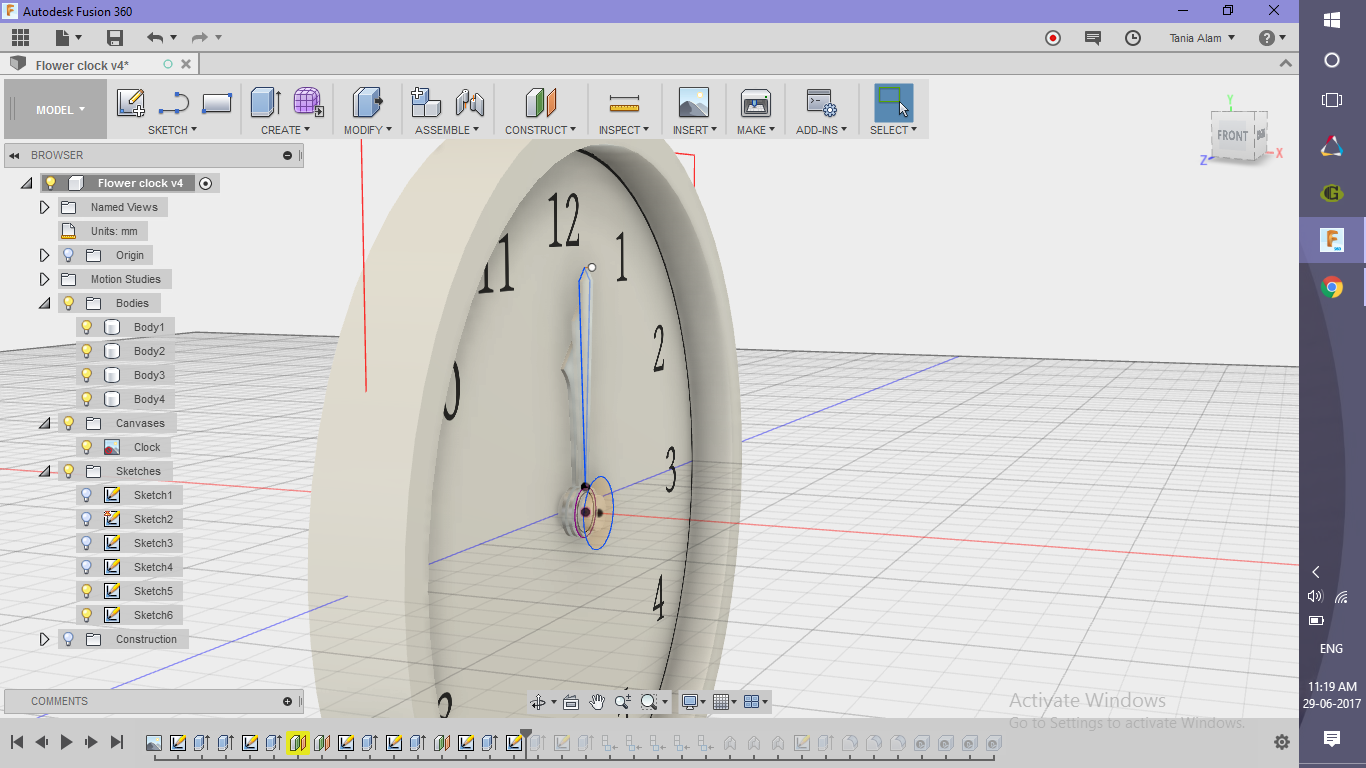
Task: Activate Flower clock v4 component radio button
Action: point(205,183)
